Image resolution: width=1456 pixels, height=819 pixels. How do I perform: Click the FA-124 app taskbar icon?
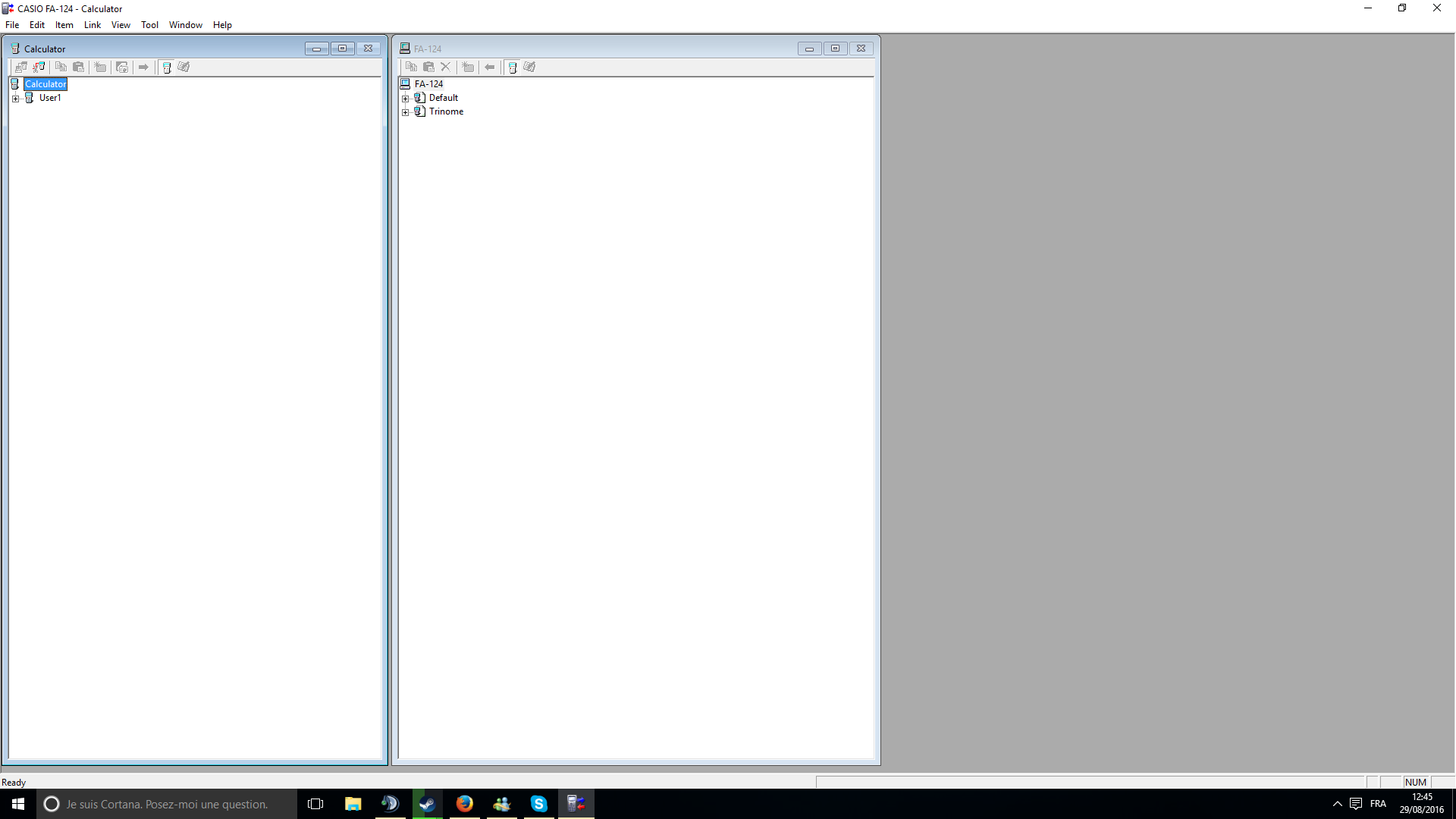point(576,804)
